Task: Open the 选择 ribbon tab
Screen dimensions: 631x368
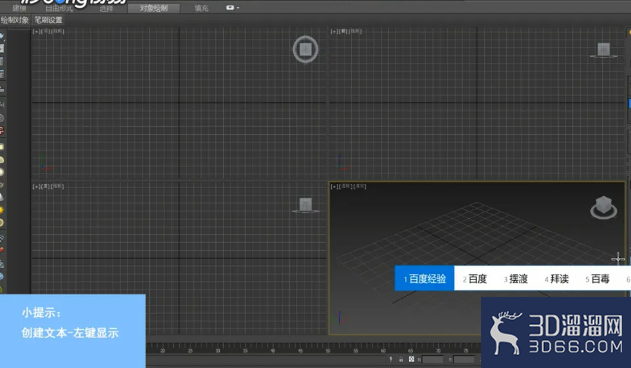Action: click(x=106, y=8)
